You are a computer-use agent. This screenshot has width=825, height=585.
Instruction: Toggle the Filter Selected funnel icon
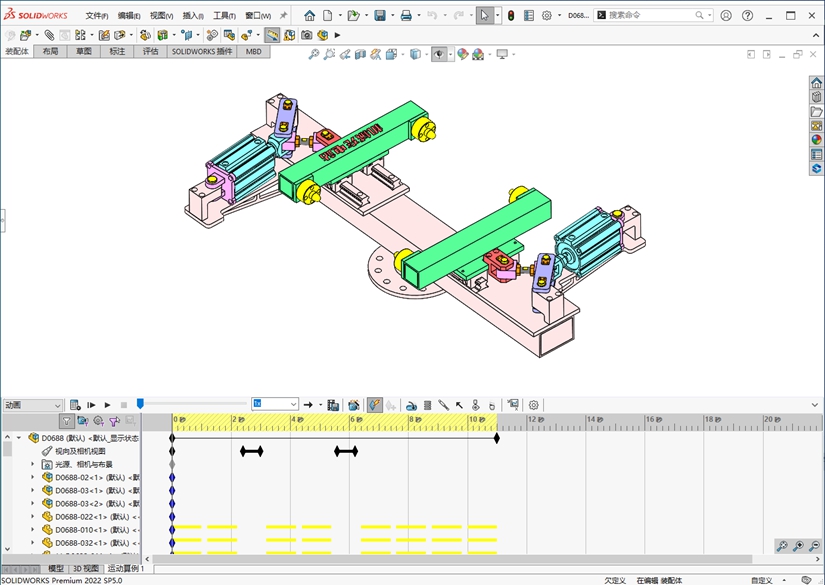coord(114,421)
